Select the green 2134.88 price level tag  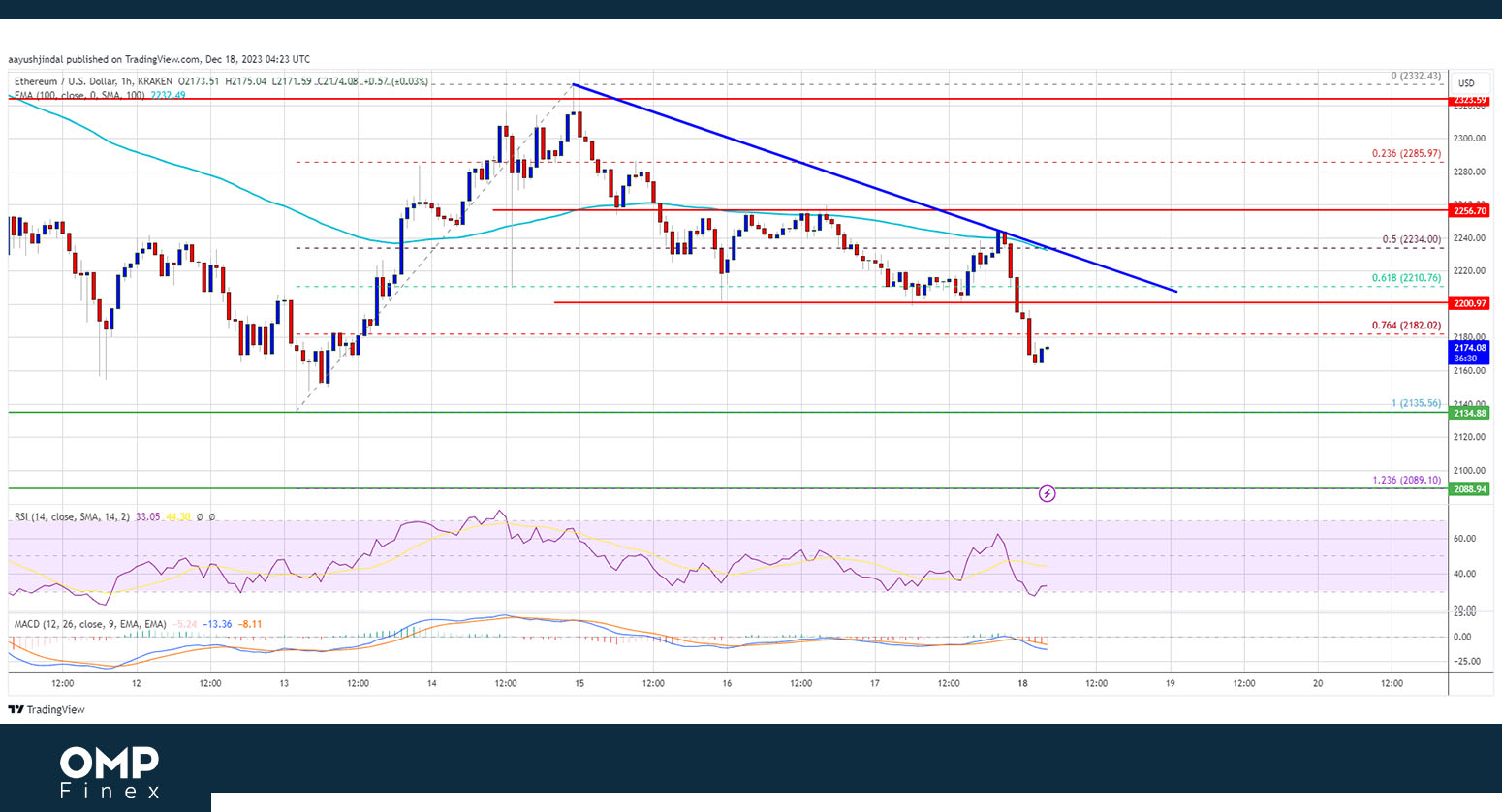(x=1469, y=413)
